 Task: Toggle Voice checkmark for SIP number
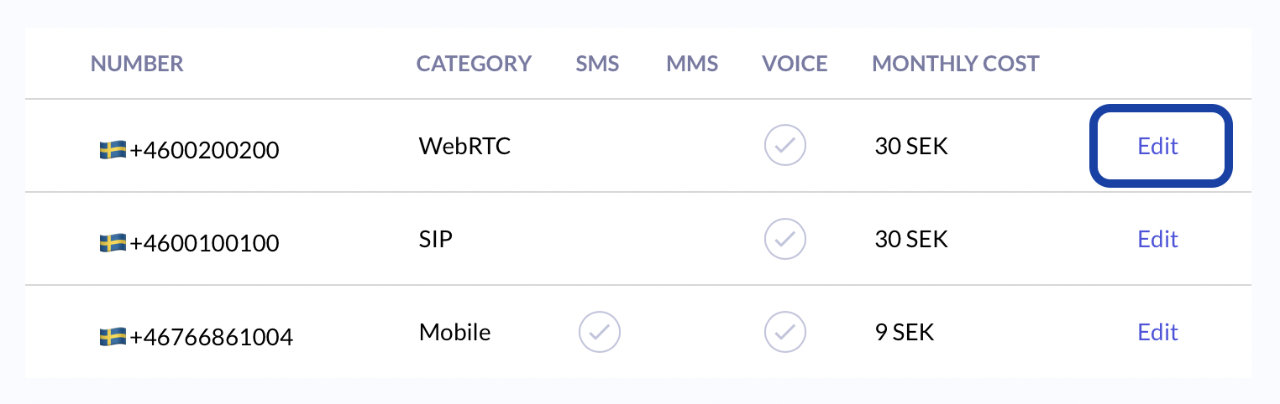point(785,239)
